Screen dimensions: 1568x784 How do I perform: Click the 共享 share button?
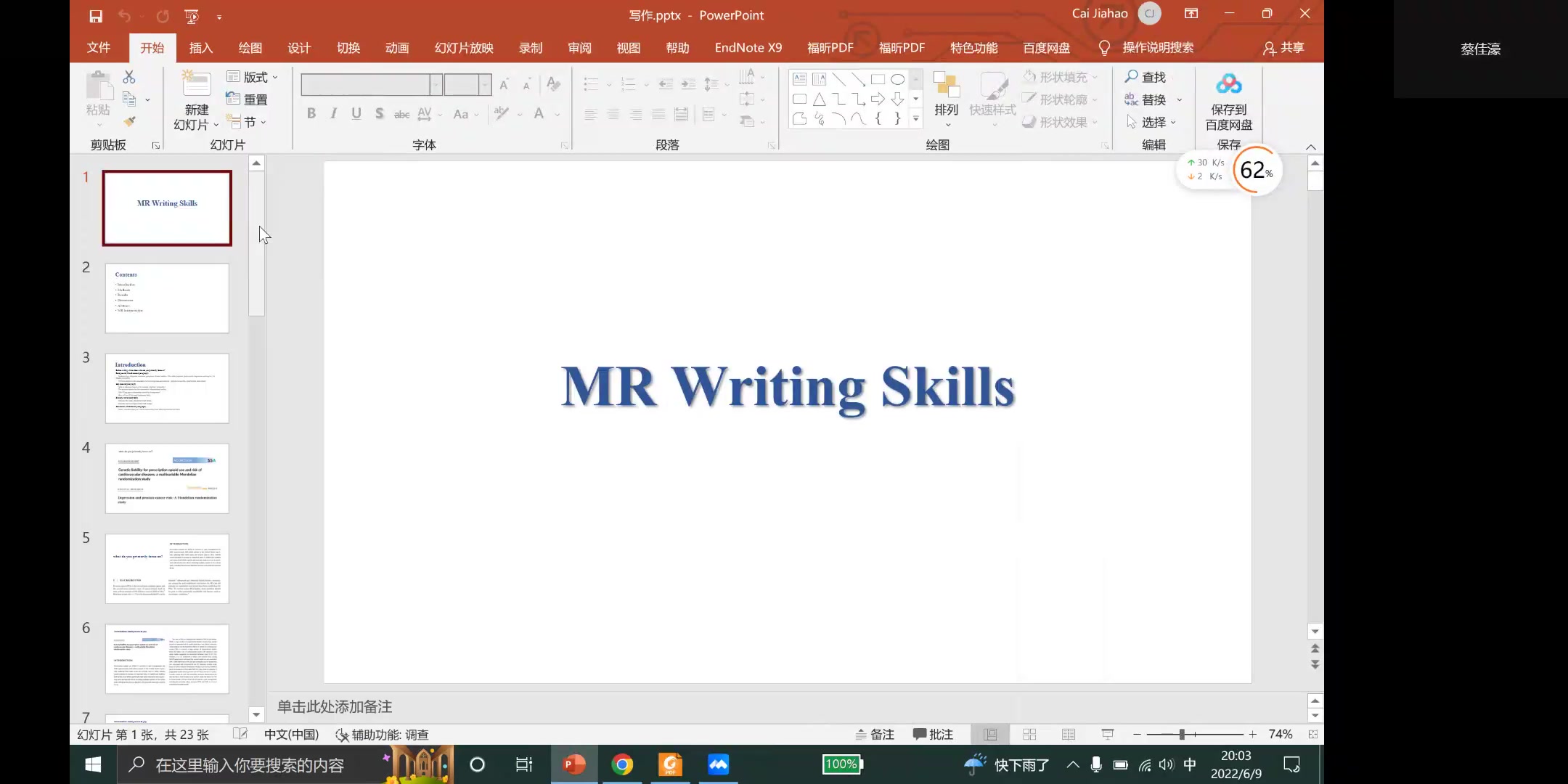pyautogui.click(x=1283, y=47)
